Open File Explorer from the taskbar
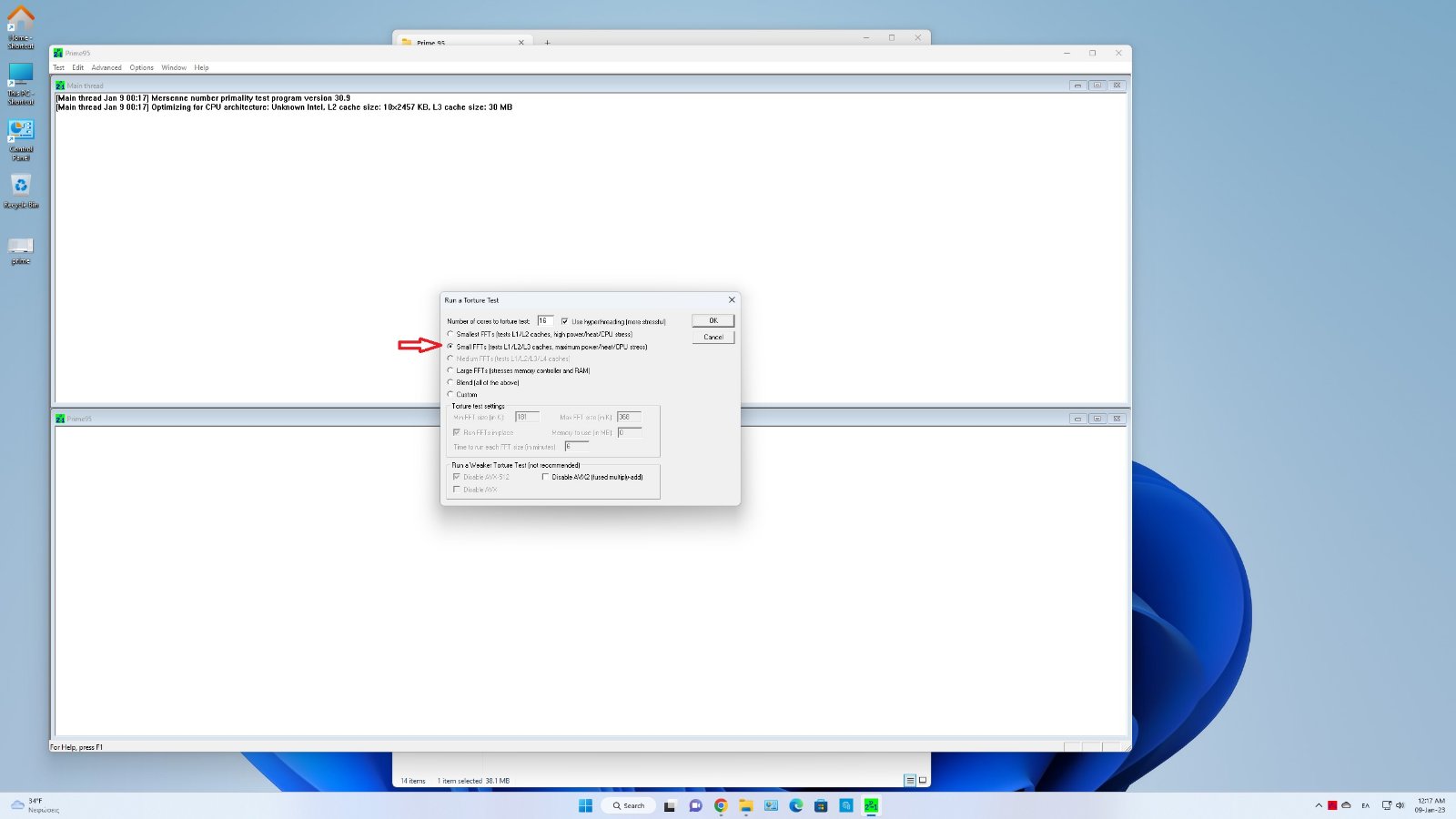The image size is (1456, 819). (746, 805)
